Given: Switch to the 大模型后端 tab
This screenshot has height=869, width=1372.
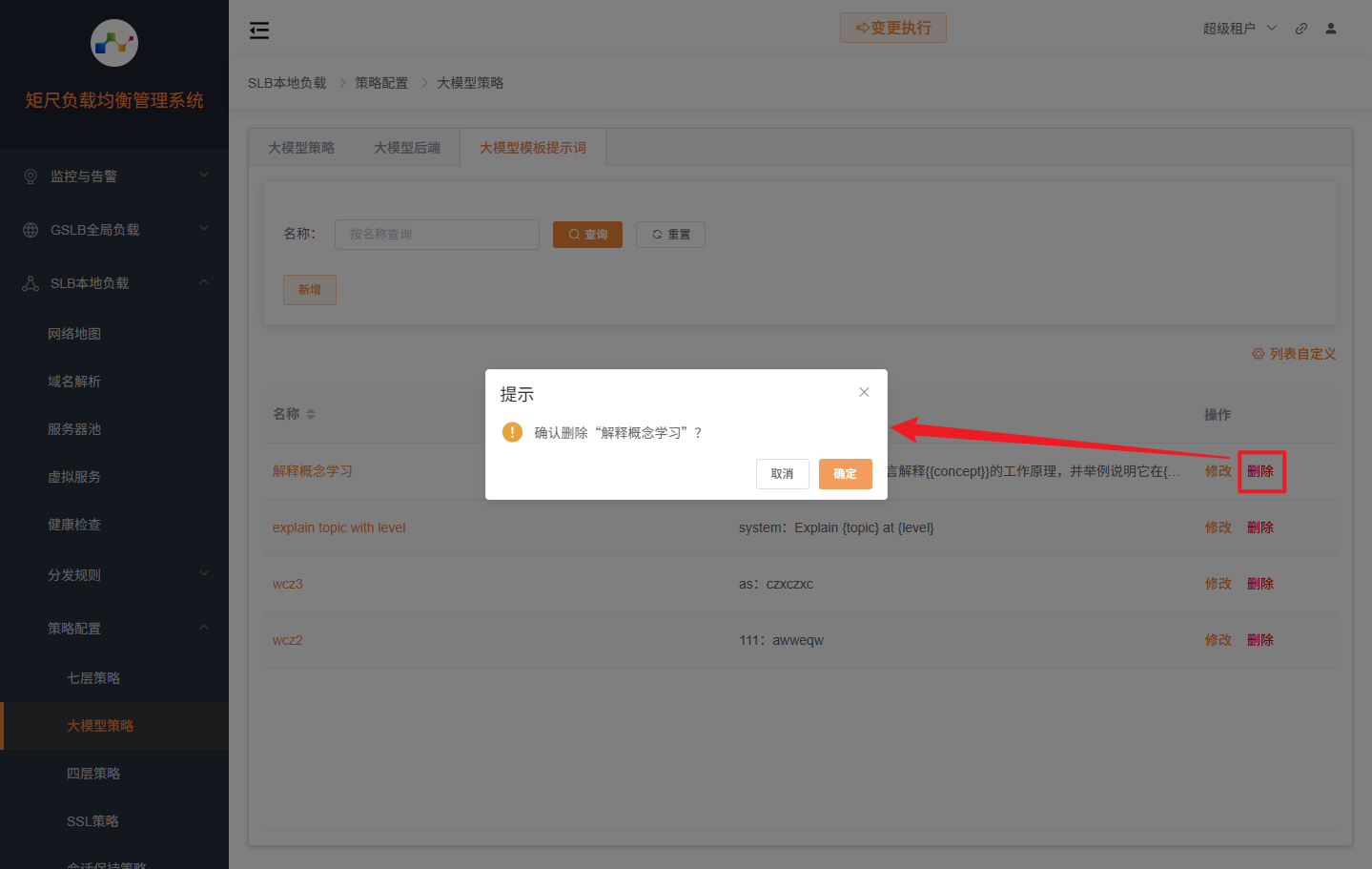Looking at the screenshot, I should click(x=405, y=147).
